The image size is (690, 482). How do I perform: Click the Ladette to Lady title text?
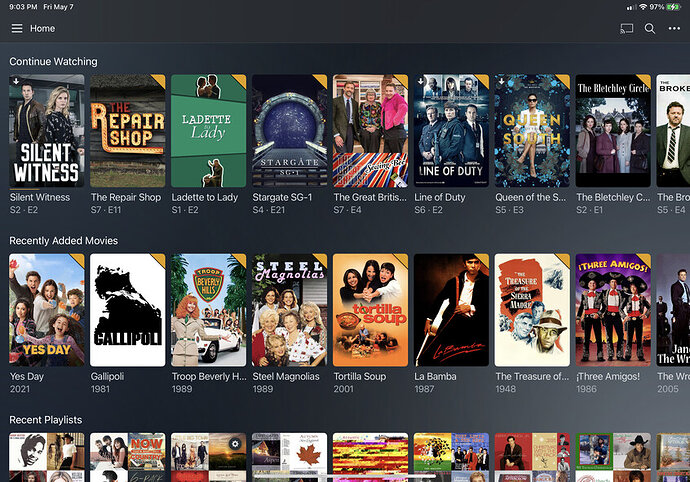205,197
